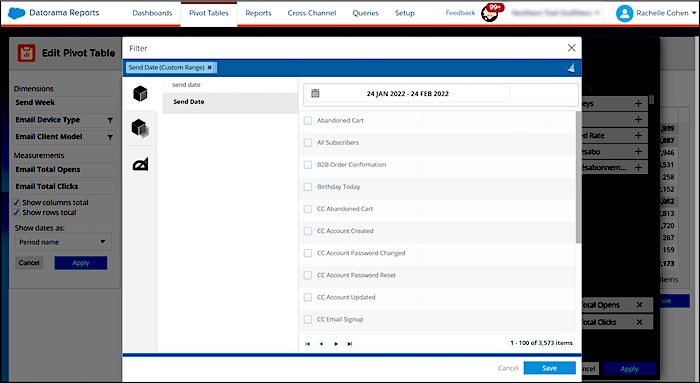The width and height of the screenshot is (700, 383).
Task: Click the Salesforce cloud logo
Action: click(x=17, y=13)
